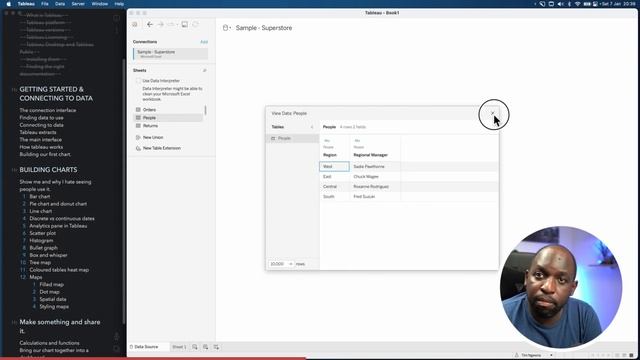The width and height of the screenshot is (640, 360).
Task: Close the View Data: People dialog
Action: 492,113
